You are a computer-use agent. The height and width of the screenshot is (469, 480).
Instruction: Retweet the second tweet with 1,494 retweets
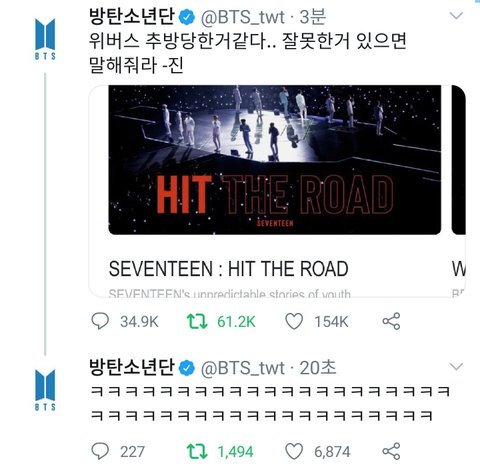tap(197, 451)
